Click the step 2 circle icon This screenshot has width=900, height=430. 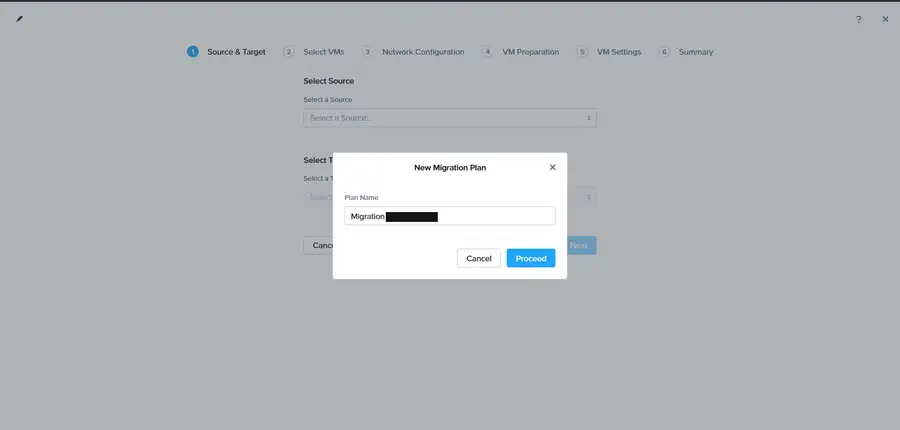point(289,52)
